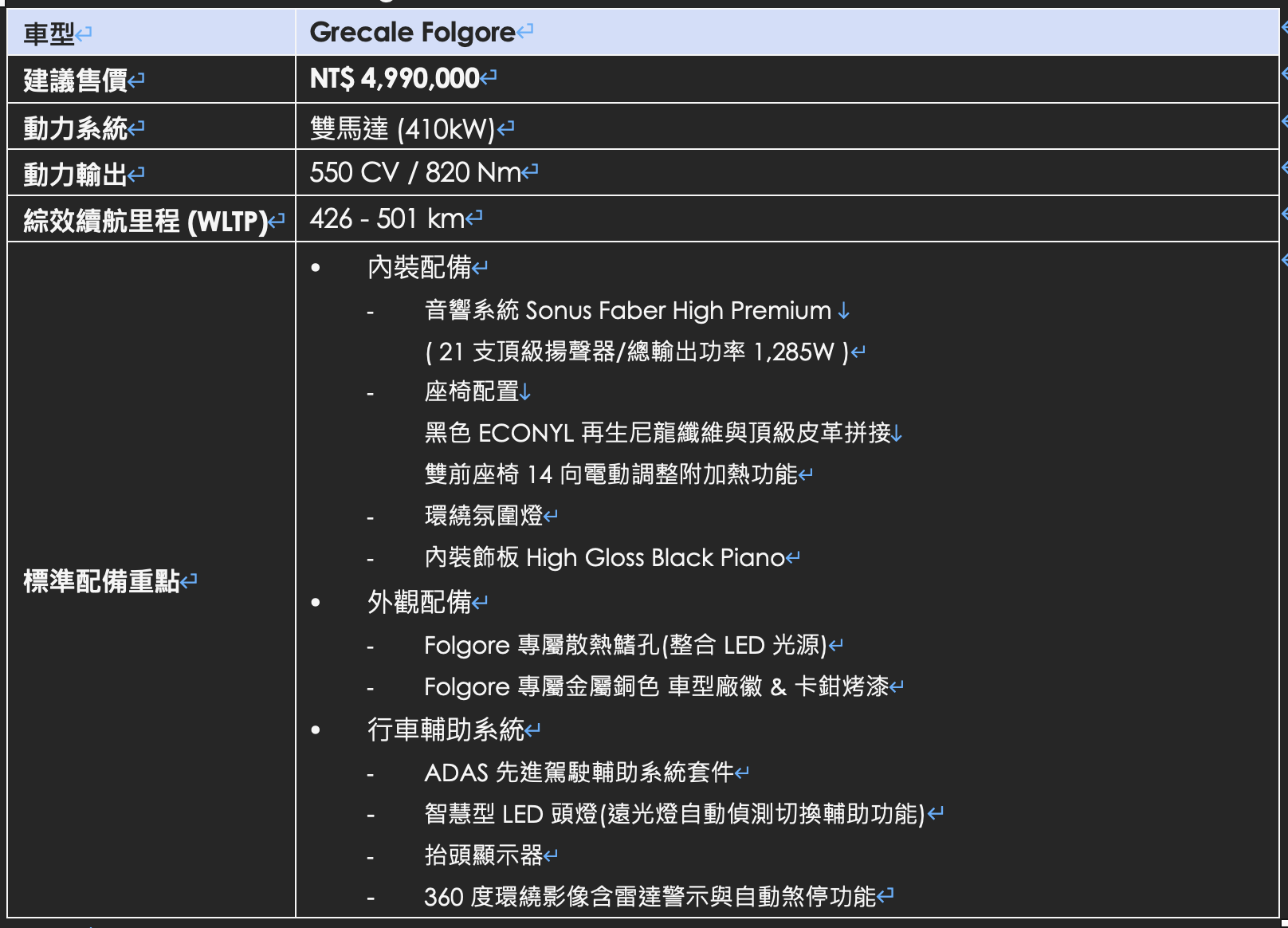The image size is (1288, 928).
Task: Click the ADAS 先進駕駛輔助系統套件 line
Action: [x=579, y=773]
